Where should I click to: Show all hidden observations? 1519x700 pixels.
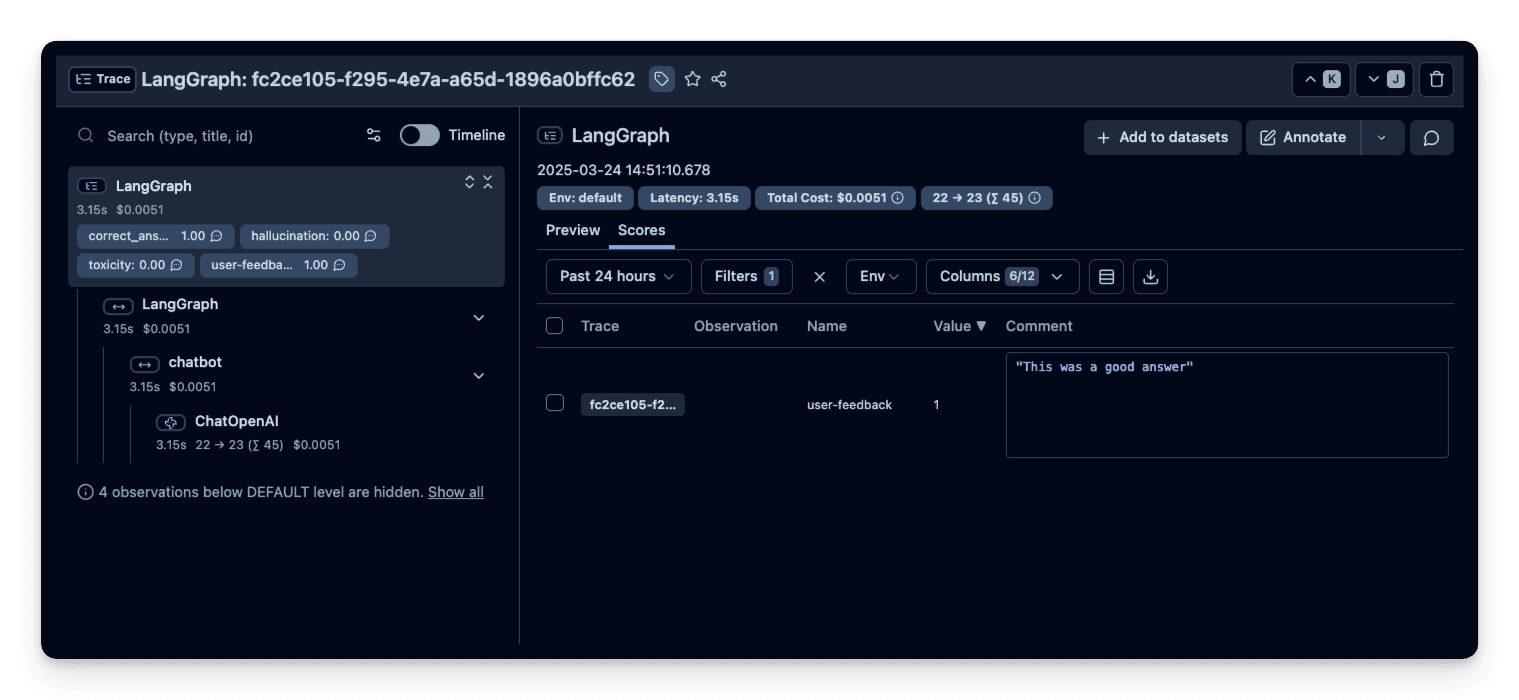click(x=455, y=491)
